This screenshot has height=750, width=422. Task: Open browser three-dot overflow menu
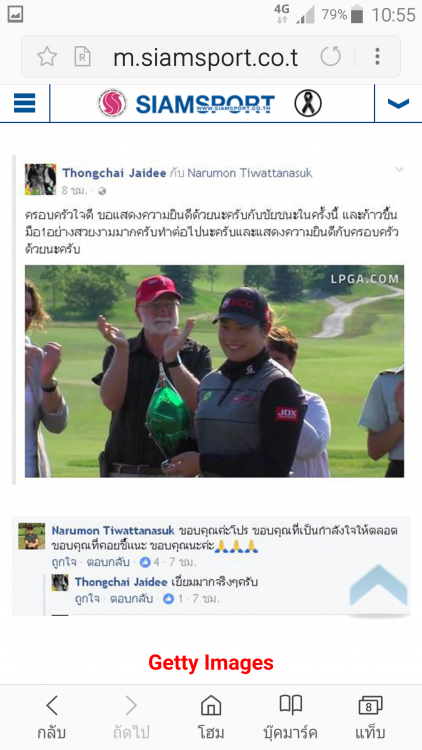378,56
